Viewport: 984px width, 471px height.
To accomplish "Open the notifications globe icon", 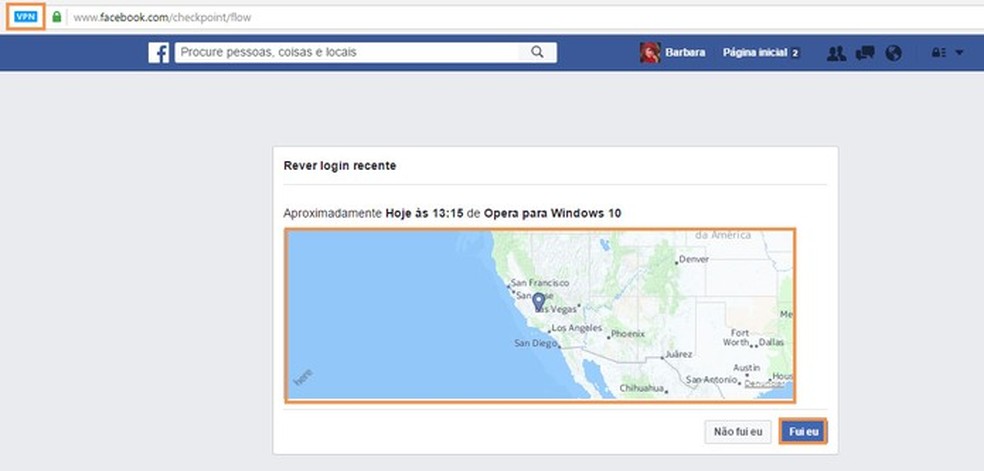I will pyautogui.click(x=894, y=53).
